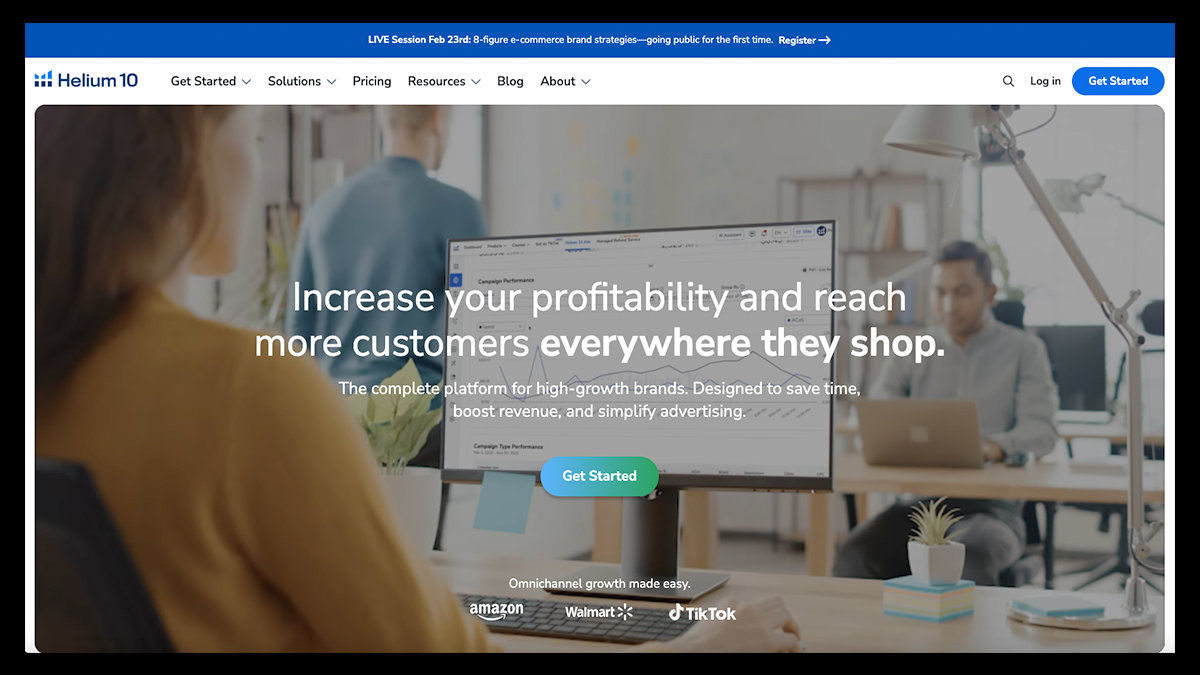The width and height of the screenshot is (1200, 675).
Task: Click the hero headline about profitability
Action: (x=599, y=320)
